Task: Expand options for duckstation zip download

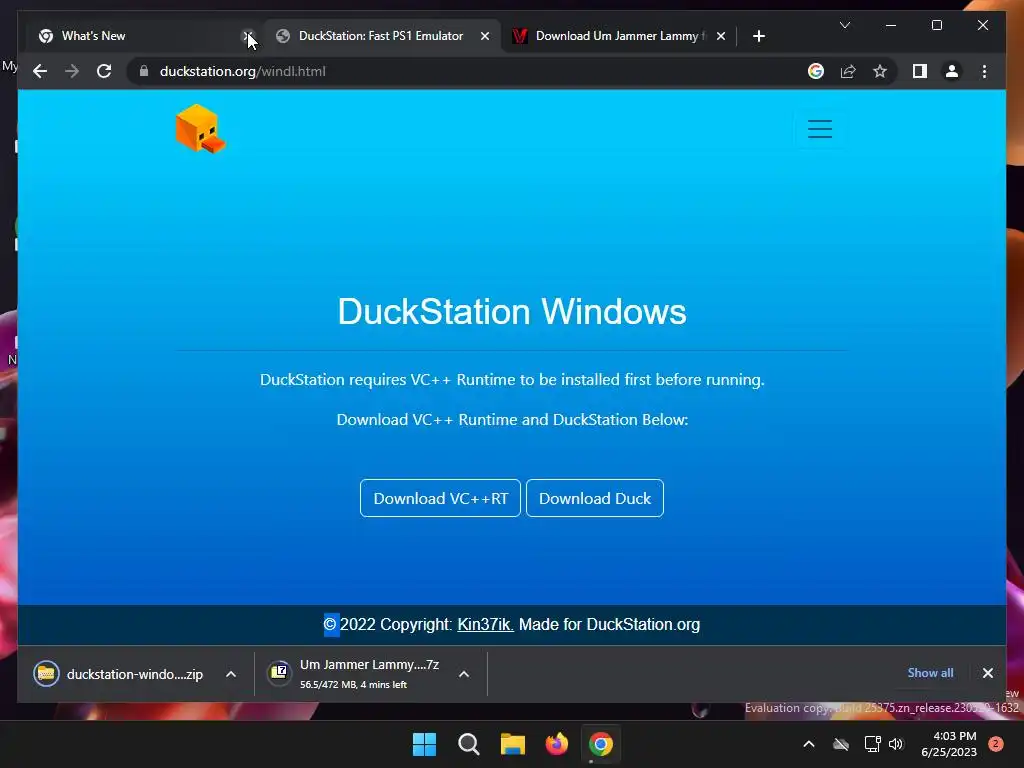Action: coord(231,674)
